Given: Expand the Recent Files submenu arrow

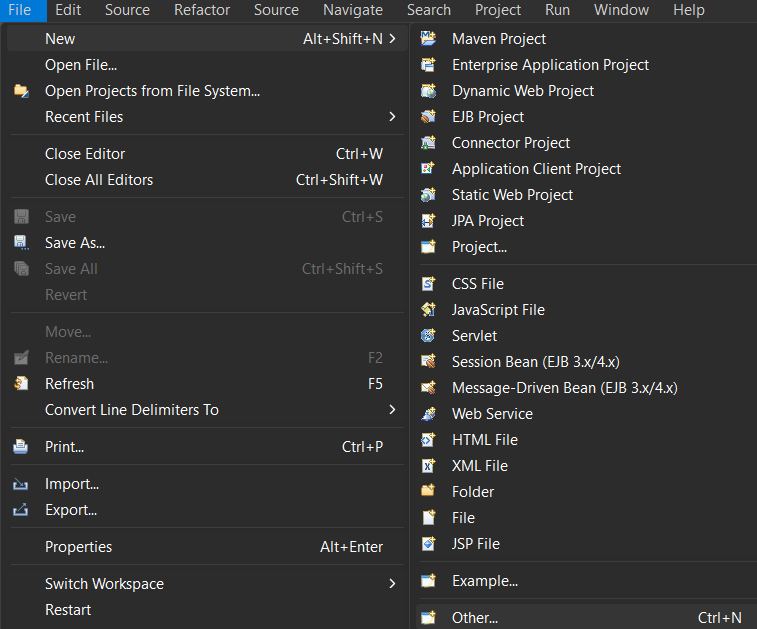Looking at the screenshot, I should pyautogui.click(x=392, y=117).
